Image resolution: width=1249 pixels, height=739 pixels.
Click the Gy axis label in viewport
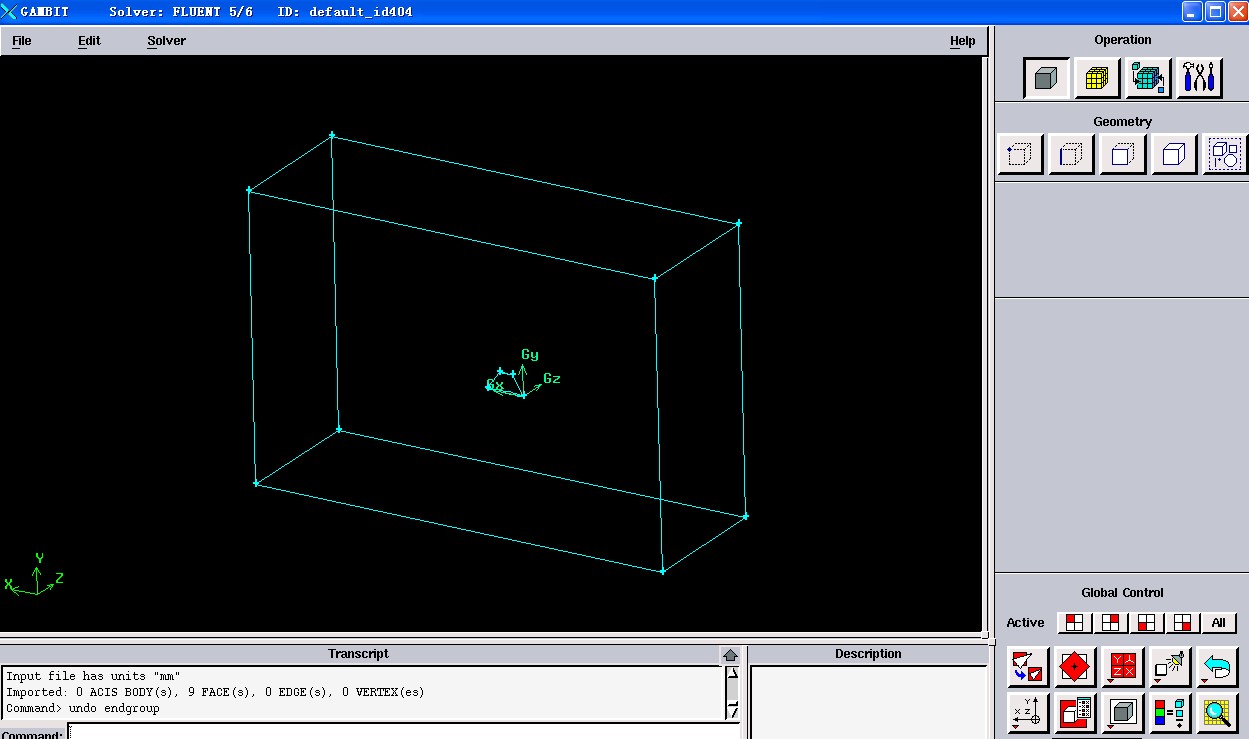point(530,354)
